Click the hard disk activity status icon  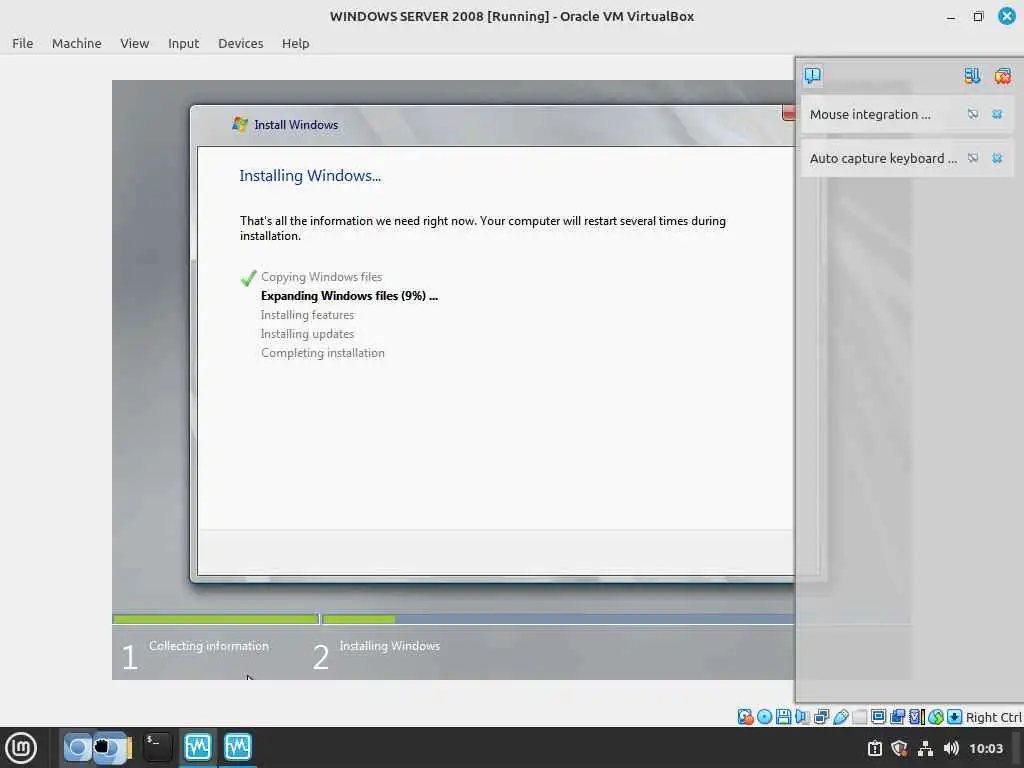(745, 717)
